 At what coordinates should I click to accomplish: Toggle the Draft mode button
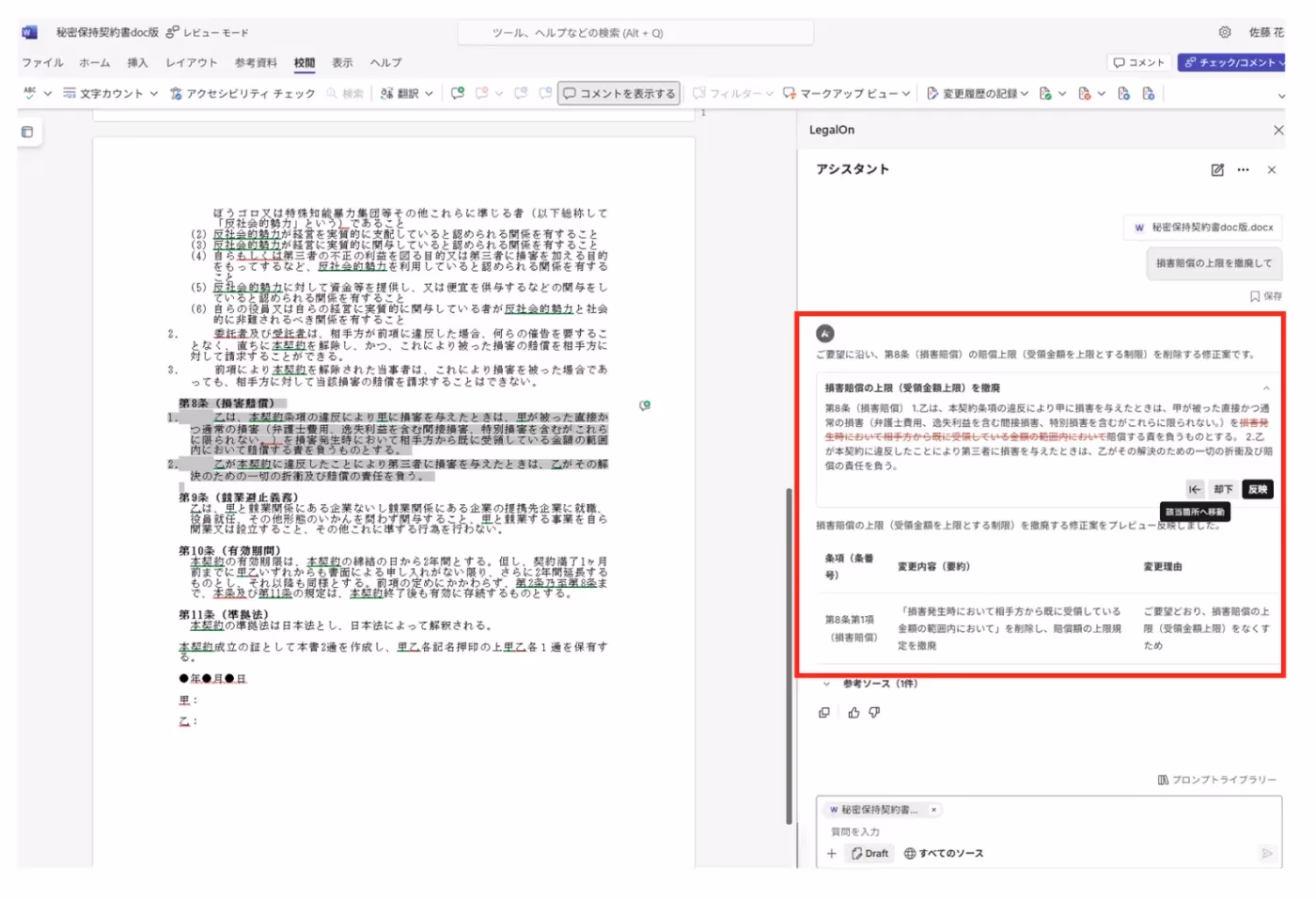tap(869, 854)
